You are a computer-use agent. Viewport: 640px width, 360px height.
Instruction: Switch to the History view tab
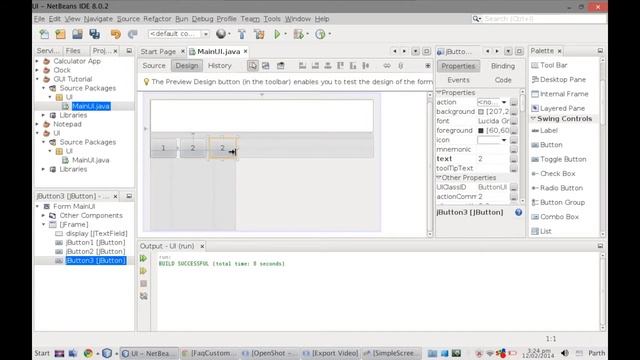pyautogui.click(x=220, y=66)
